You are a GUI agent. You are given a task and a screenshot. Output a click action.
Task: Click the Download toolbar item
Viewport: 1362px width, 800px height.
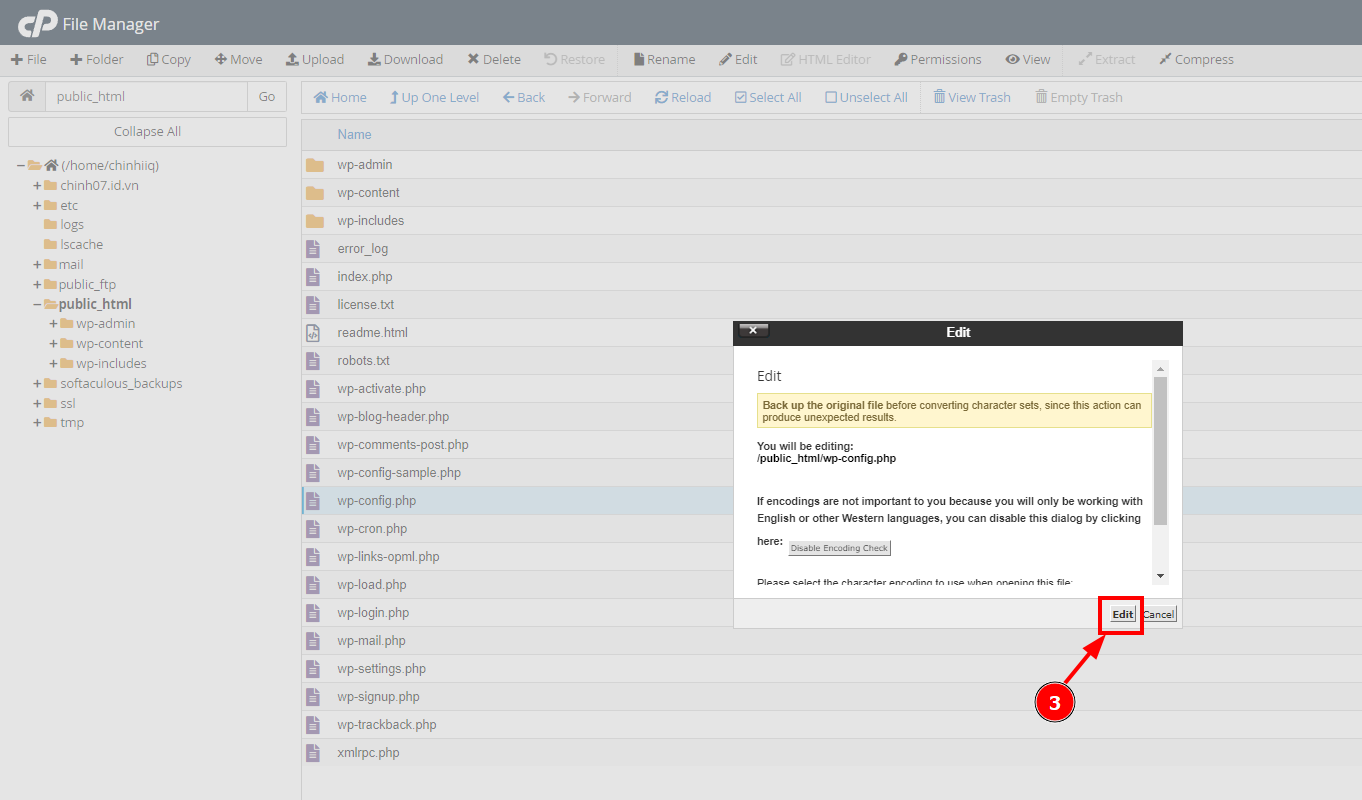pyautogui.click(x=405, y=59)
